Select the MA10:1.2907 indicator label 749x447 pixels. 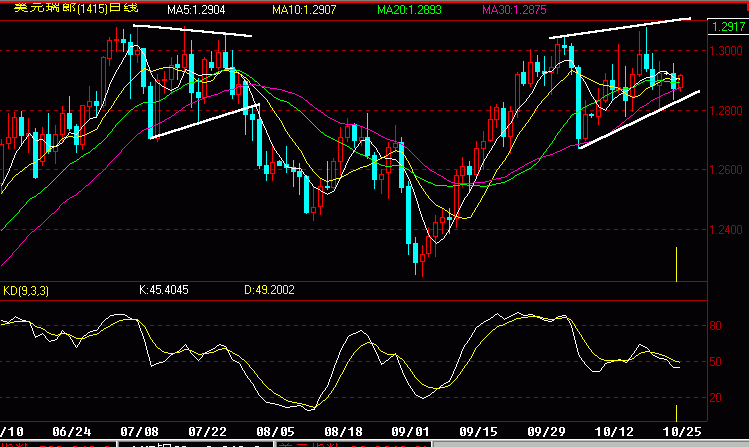(304, 10)
